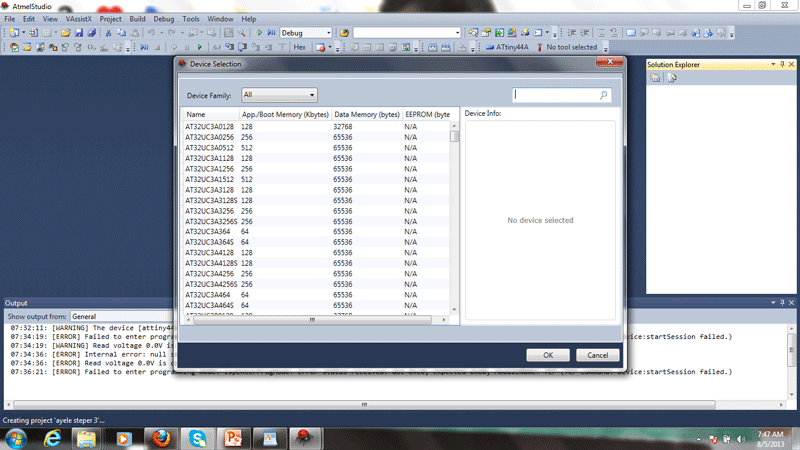Click the green Continue play icon
800x450 pixels.
[x=200, y=47]
